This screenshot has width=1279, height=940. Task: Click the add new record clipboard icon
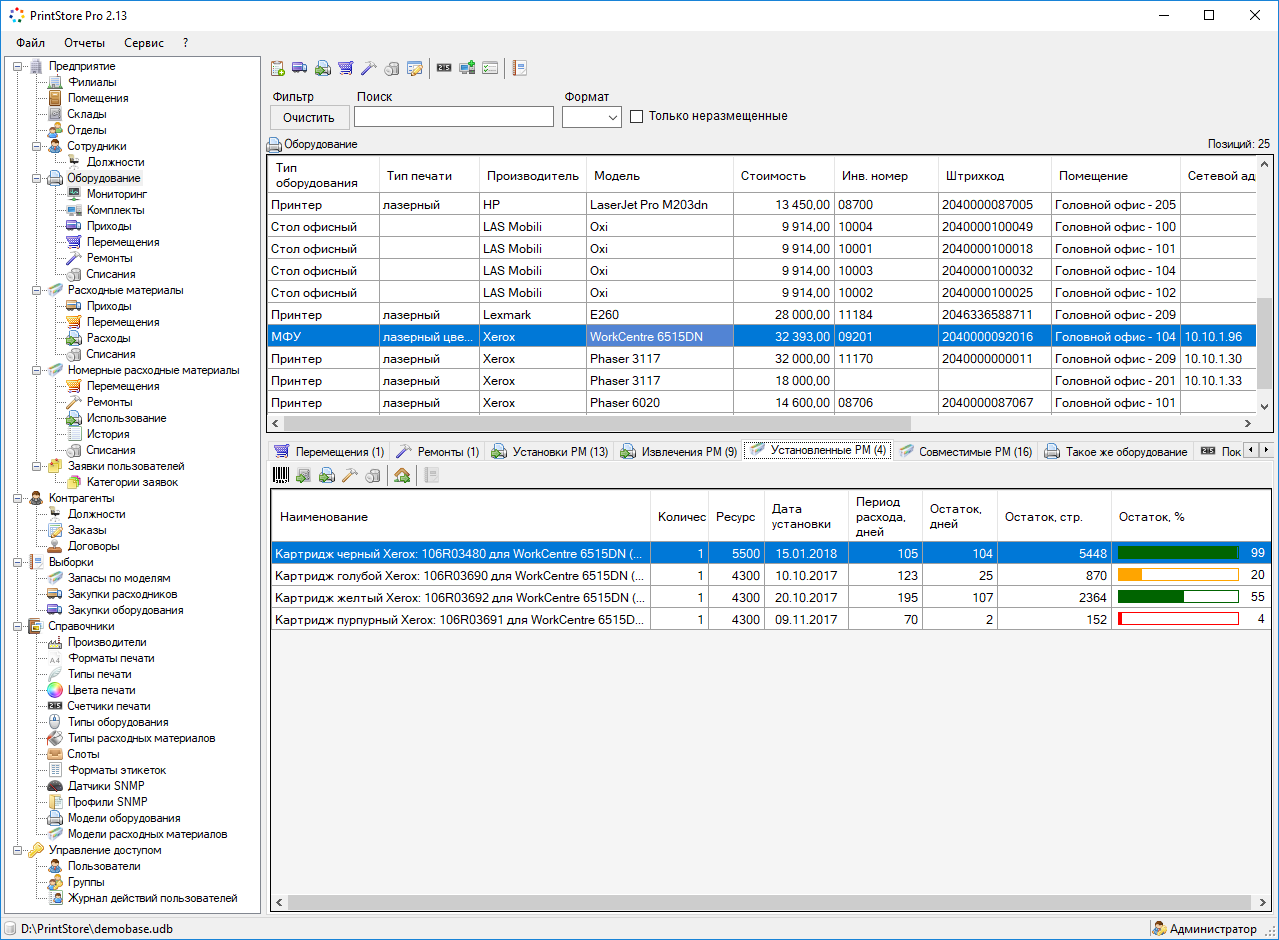tap(278, 68)
